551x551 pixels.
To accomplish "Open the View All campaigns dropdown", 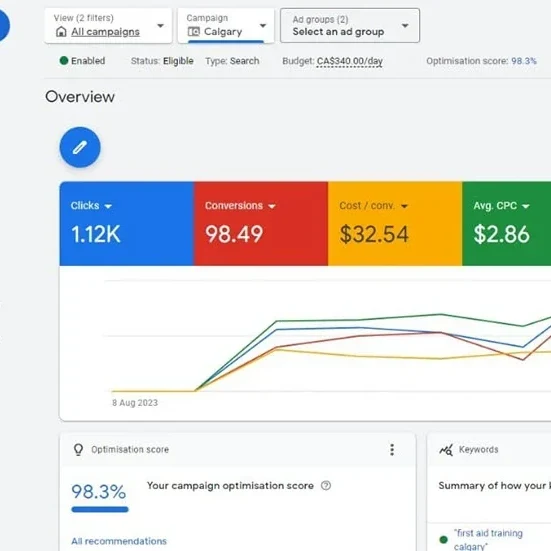I will pos(108,26).
